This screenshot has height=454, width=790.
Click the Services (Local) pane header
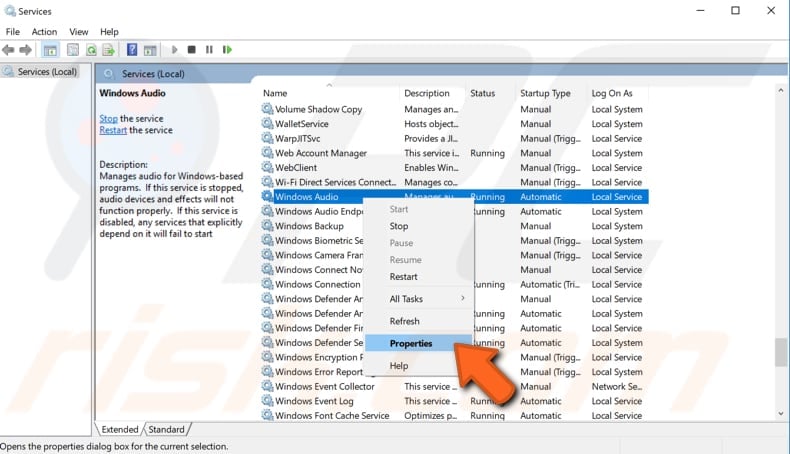153,74
